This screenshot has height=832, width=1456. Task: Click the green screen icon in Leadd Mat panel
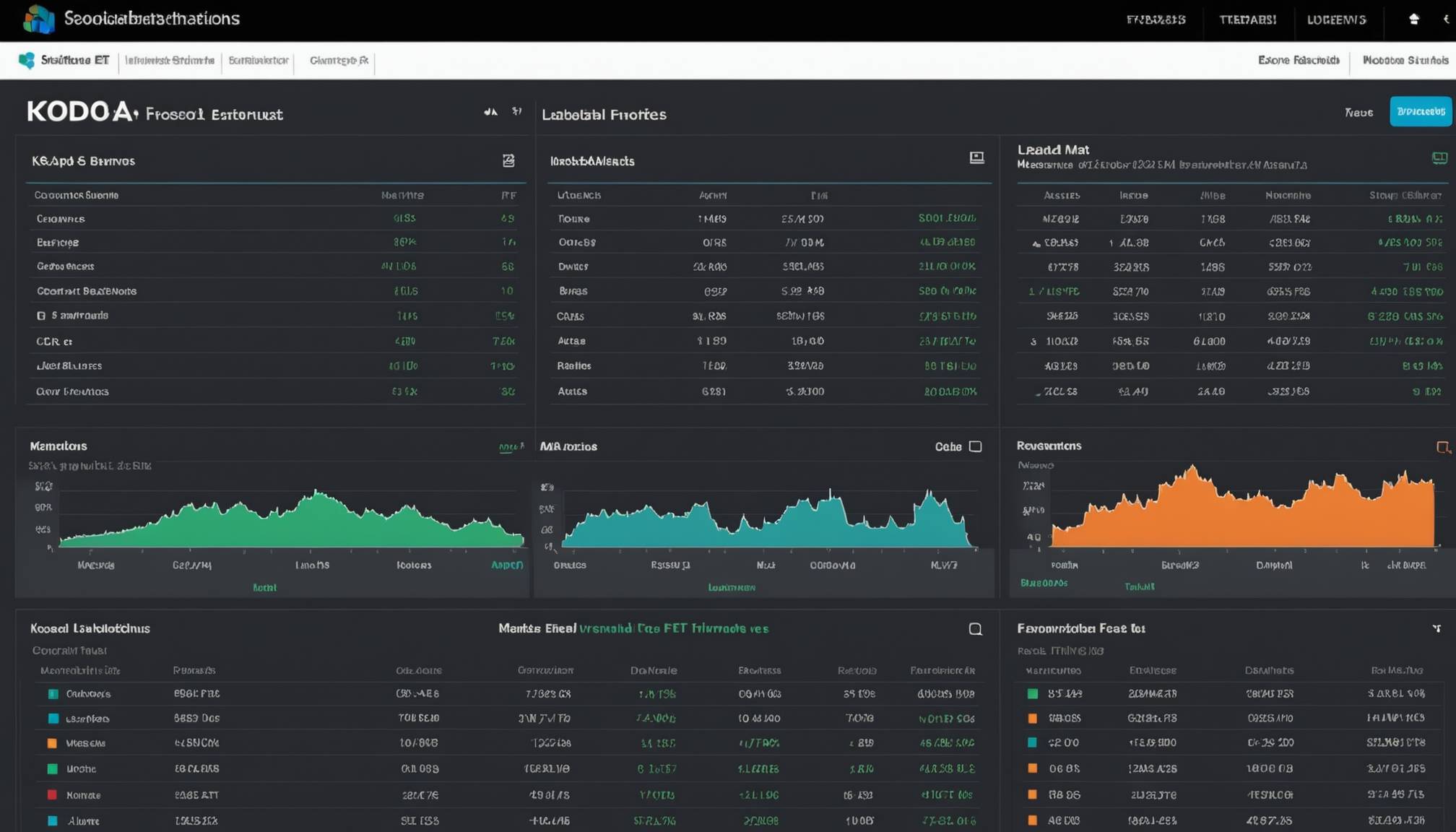[1439, 157]
